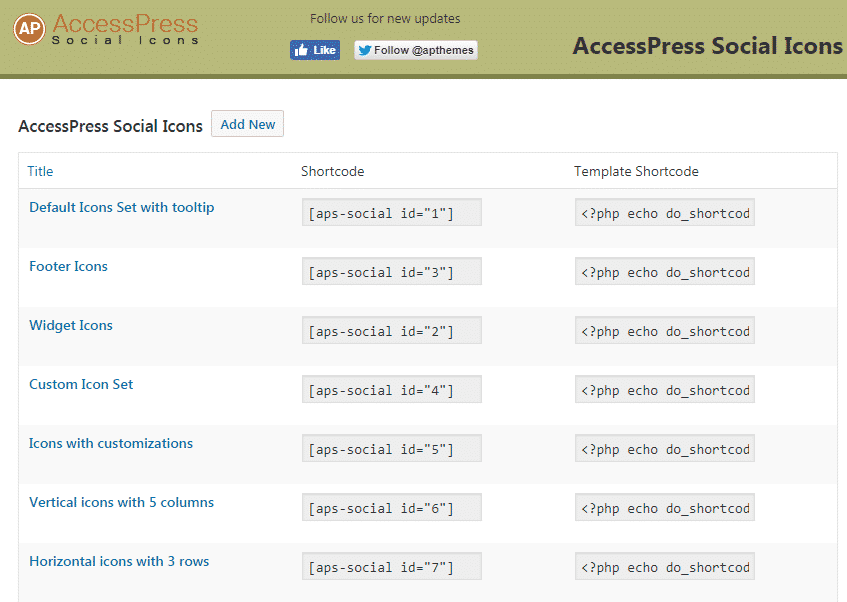Viewport: 847px width, 602px height.
Task: Select the shortcode field with id="7"
Action: 392,566
